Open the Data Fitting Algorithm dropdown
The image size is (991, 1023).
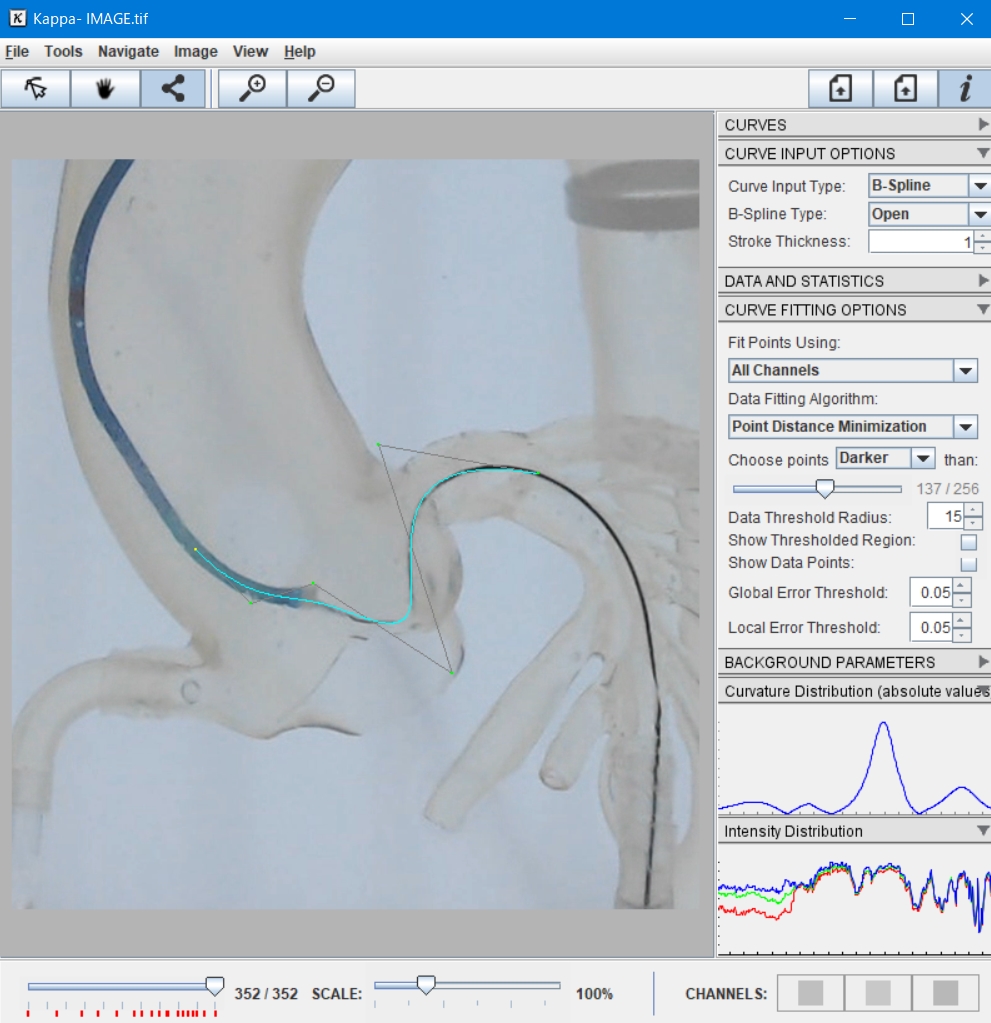pos(853,427)
